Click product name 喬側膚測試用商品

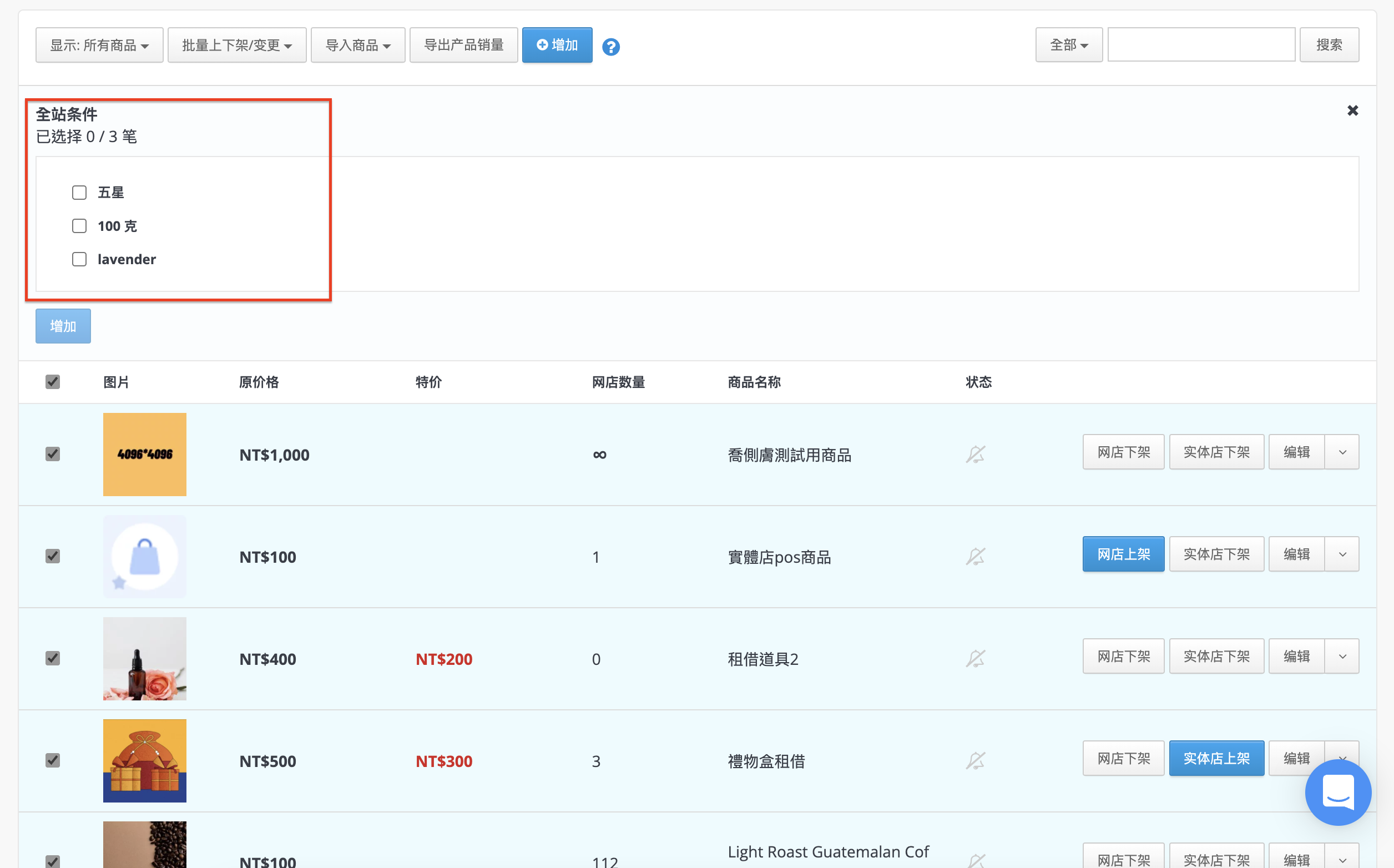pyautogui.click(x=789, y=455)
